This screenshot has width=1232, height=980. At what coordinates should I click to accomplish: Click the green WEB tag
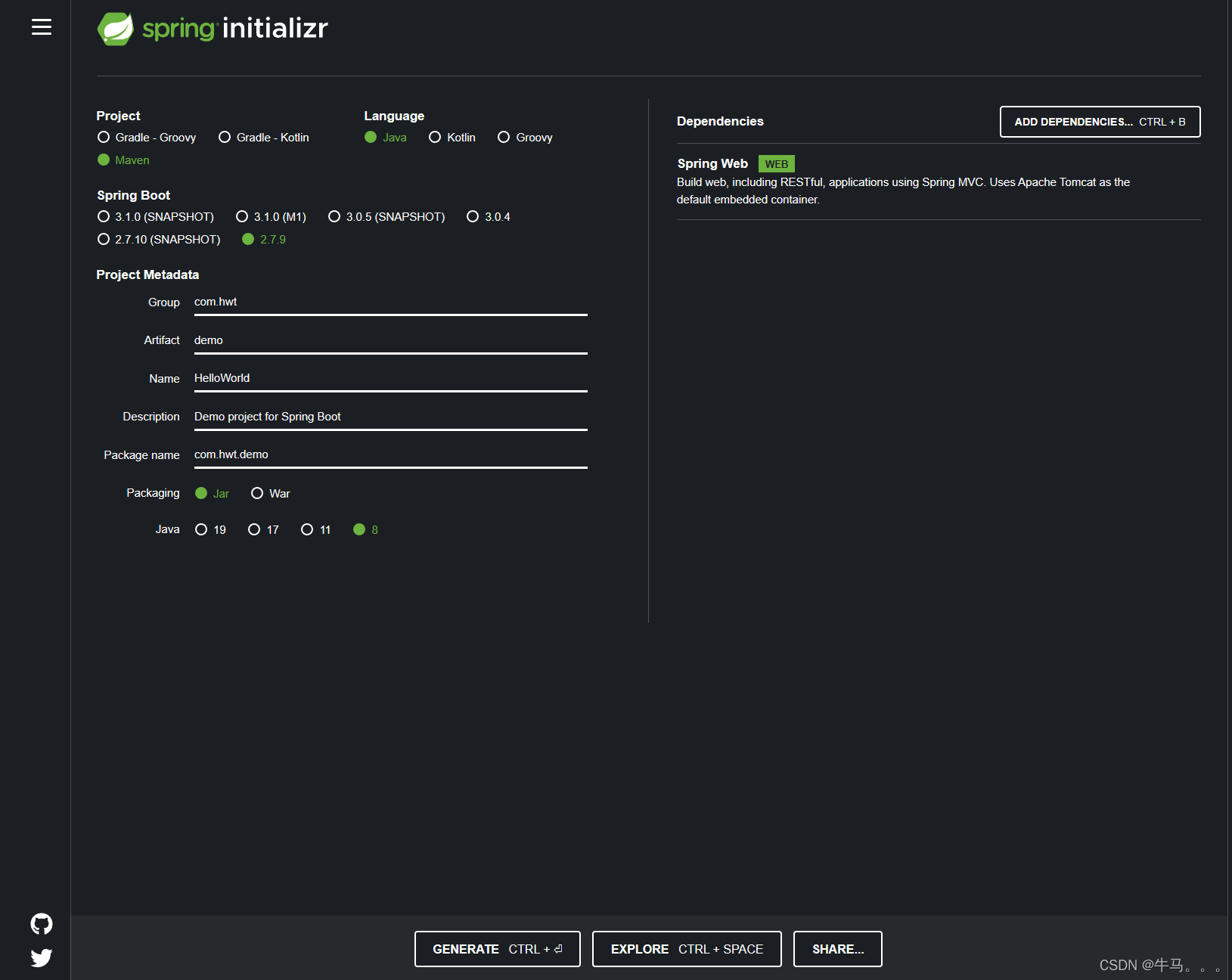[x=777, y=164]
